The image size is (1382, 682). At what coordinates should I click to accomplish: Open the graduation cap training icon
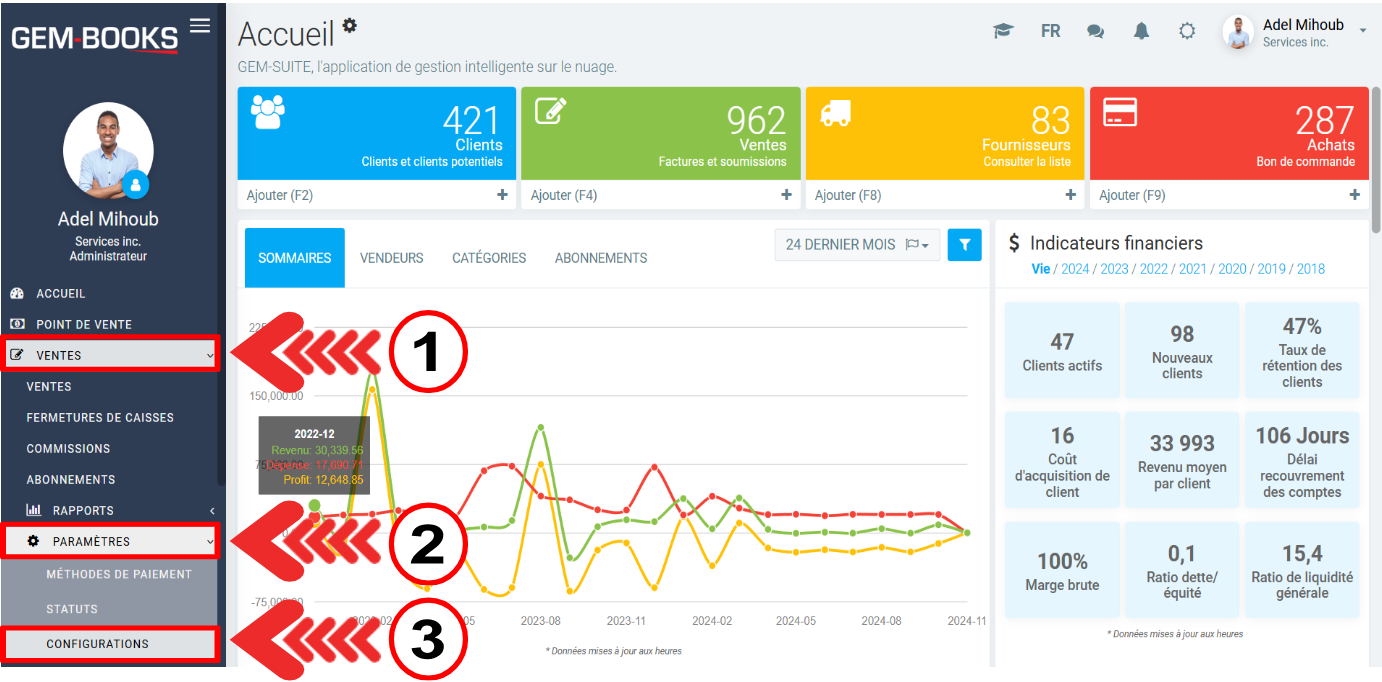1003,31
